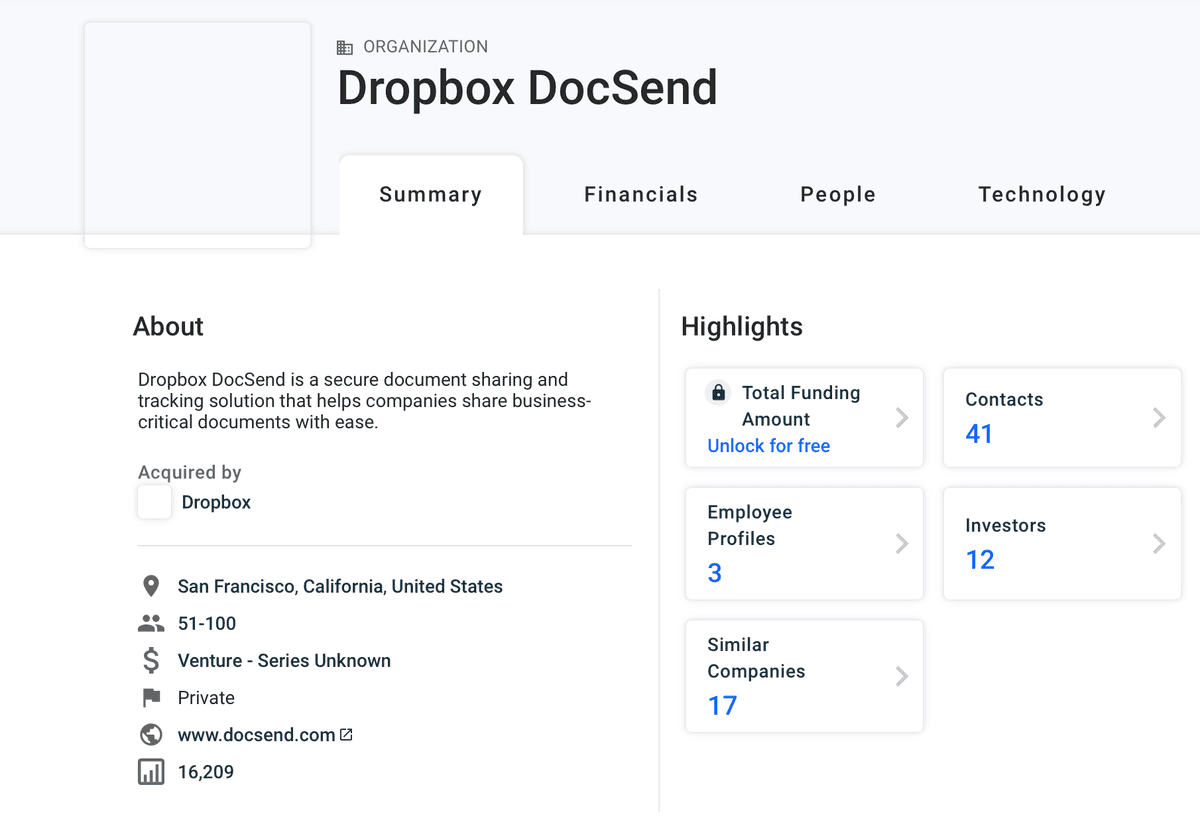Click the Dropbox acquirer name
Screen dimensions: 1200x830
pos(215,502)
